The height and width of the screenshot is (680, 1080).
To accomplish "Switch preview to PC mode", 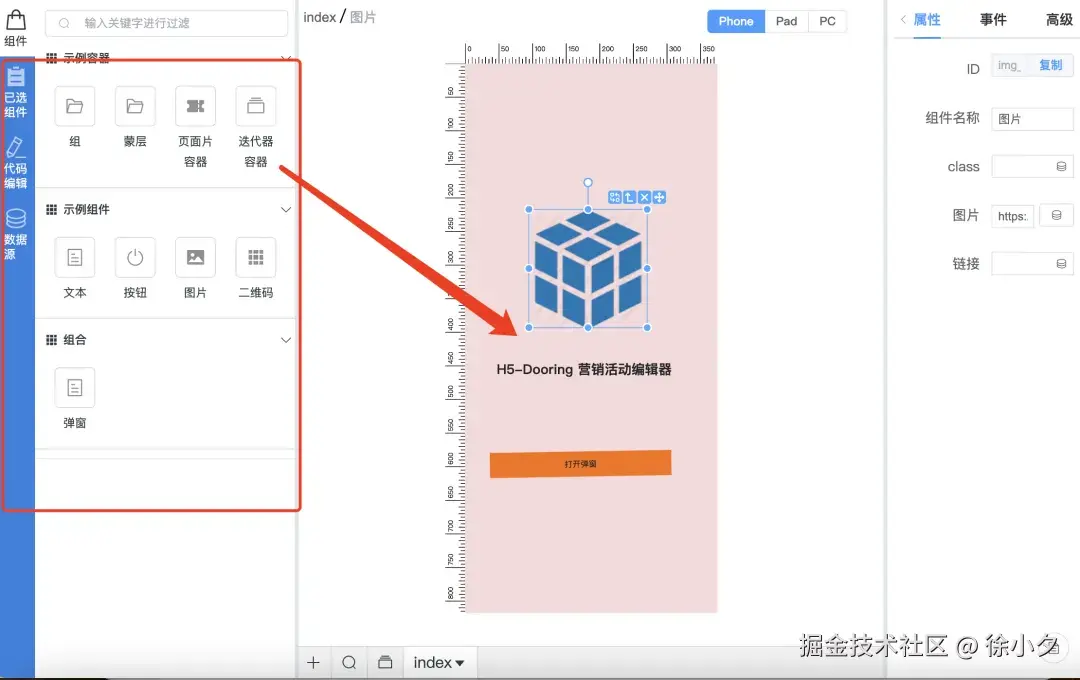I will [827, 21].
